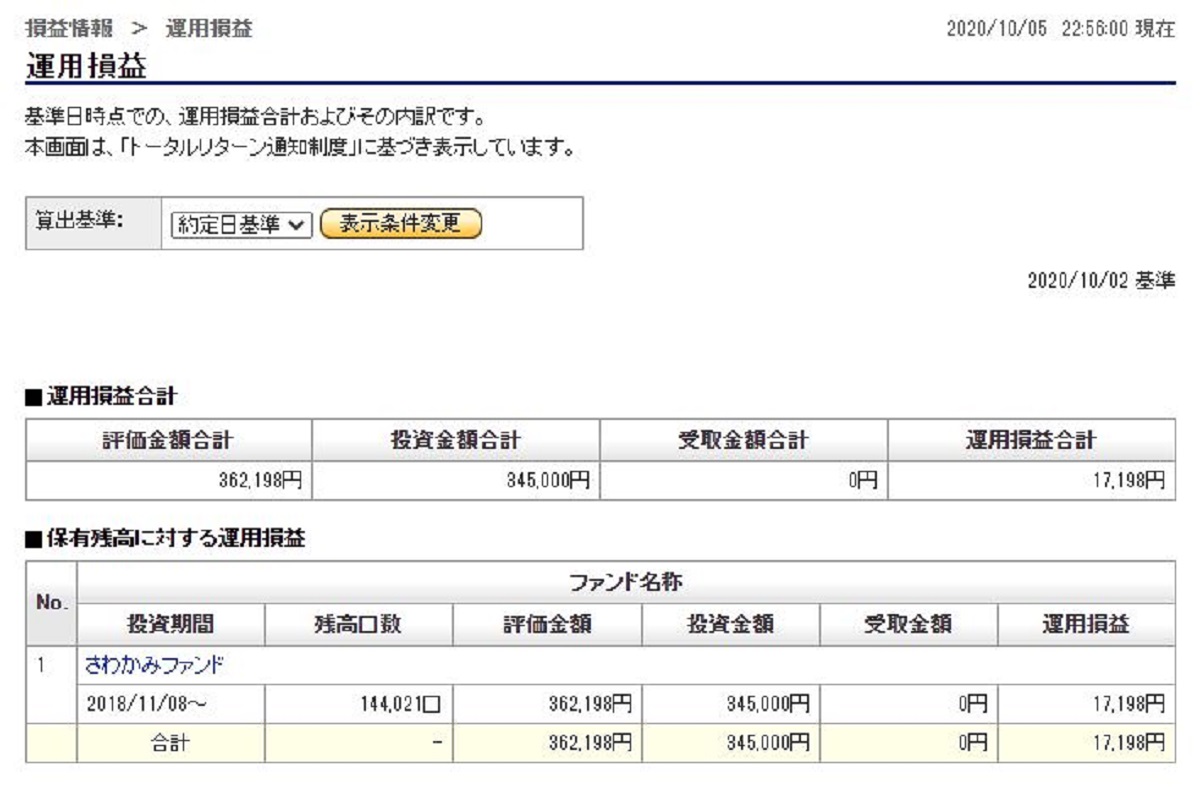Image resolution: width=1200 pixels, height=787 pixels.
Task: Click the 残高口数 column header
Action: coord(359,625)
